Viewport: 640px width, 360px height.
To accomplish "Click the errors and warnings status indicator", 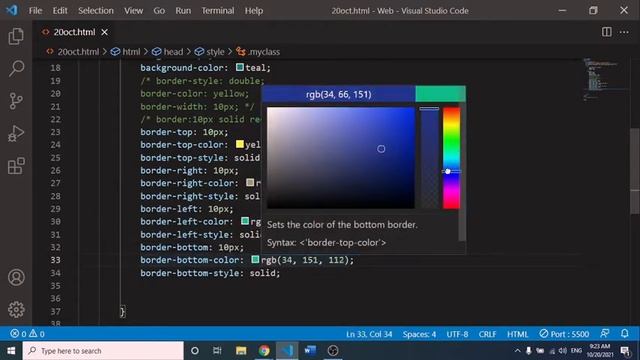I will 27,334.
